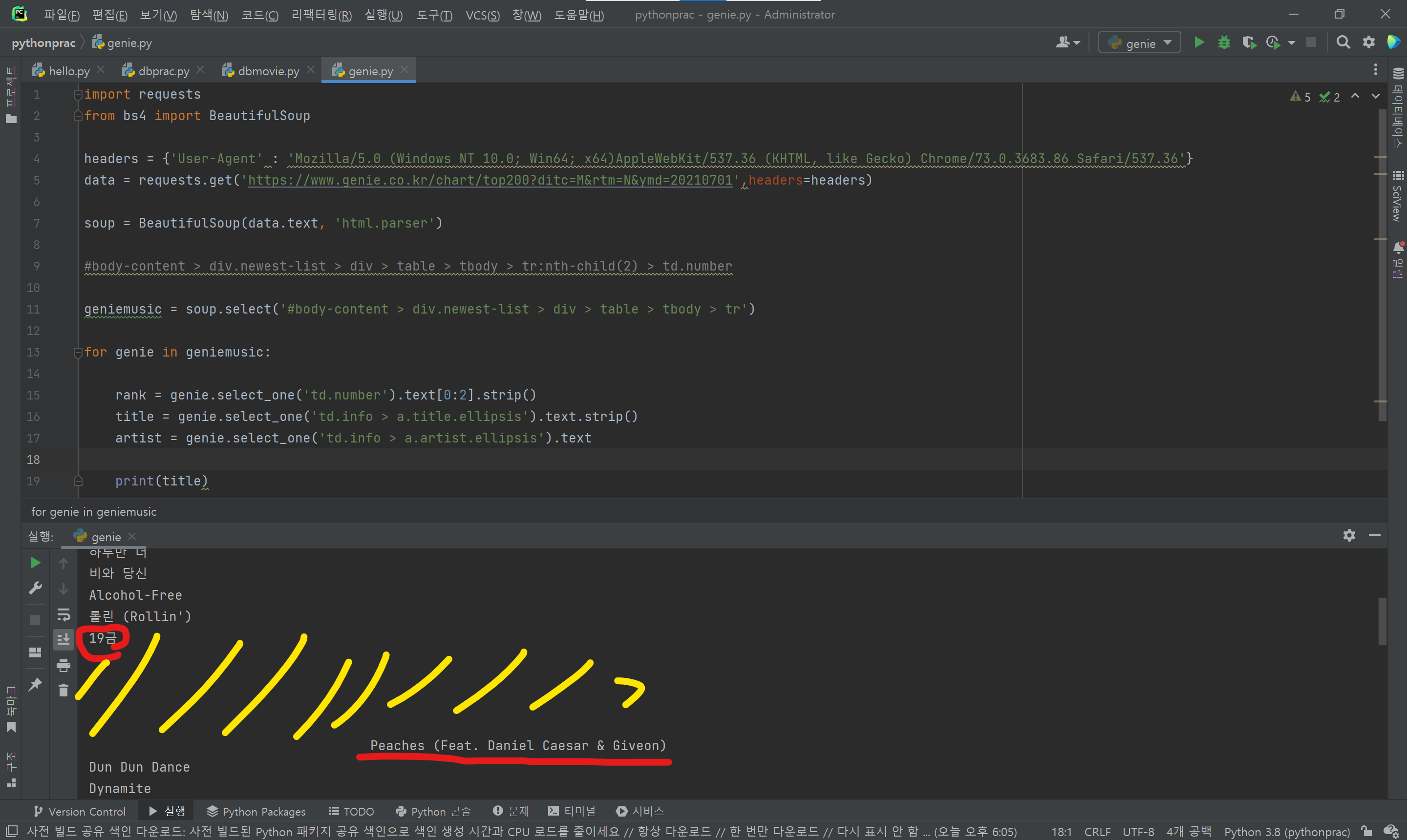1407x840 pixels.
Task: Toggle tool window bars icon at bottom-left
Action: click(x=11, y=831)
